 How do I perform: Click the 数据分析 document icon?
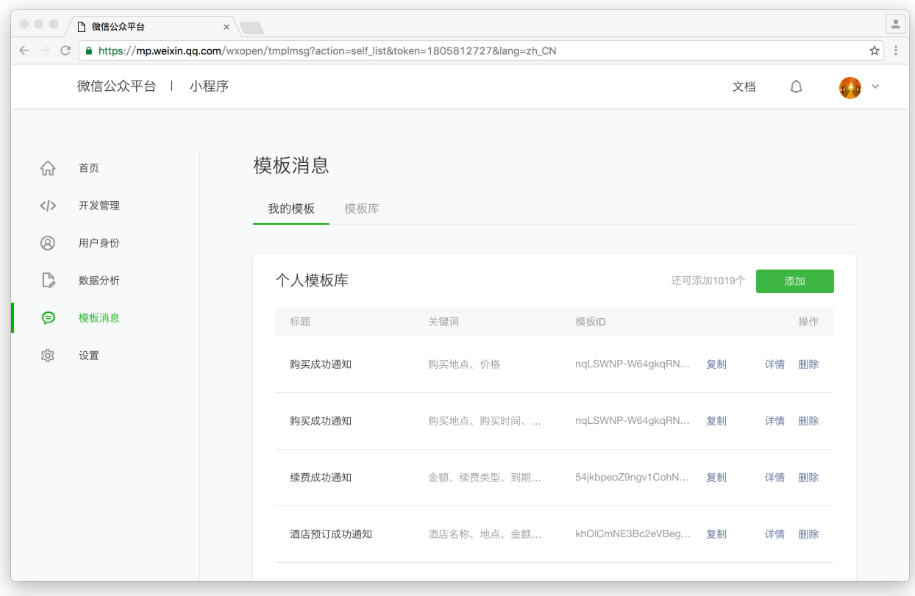pos(48,280)
